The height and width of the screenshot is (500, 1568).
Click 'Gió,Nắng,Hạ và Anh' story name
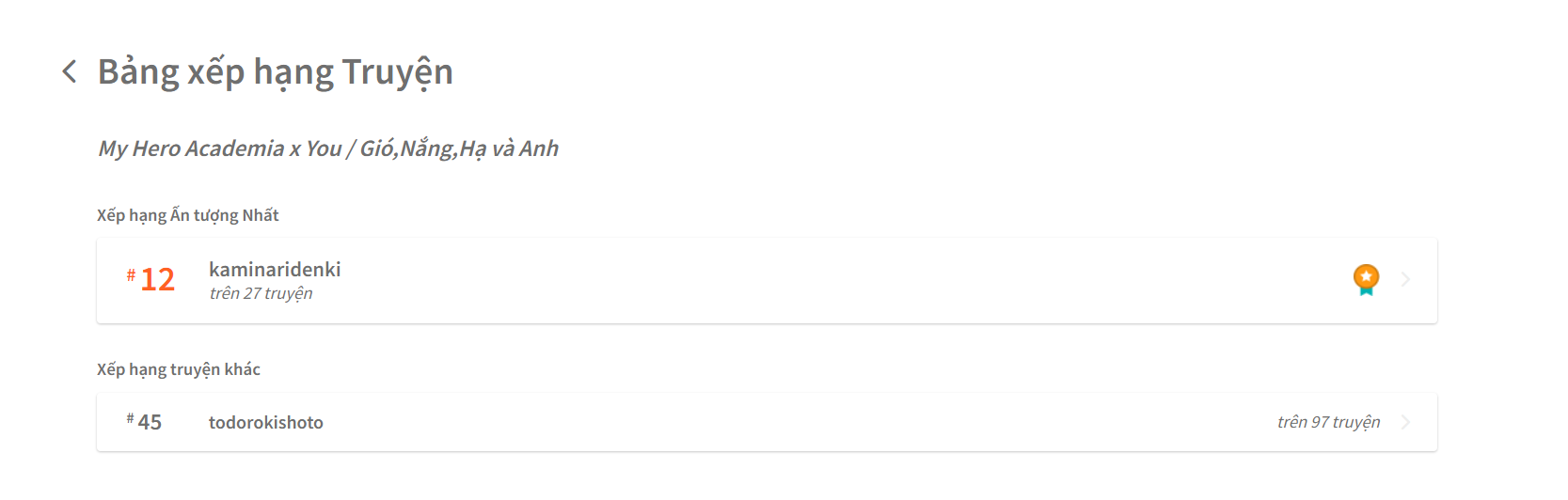459,148
